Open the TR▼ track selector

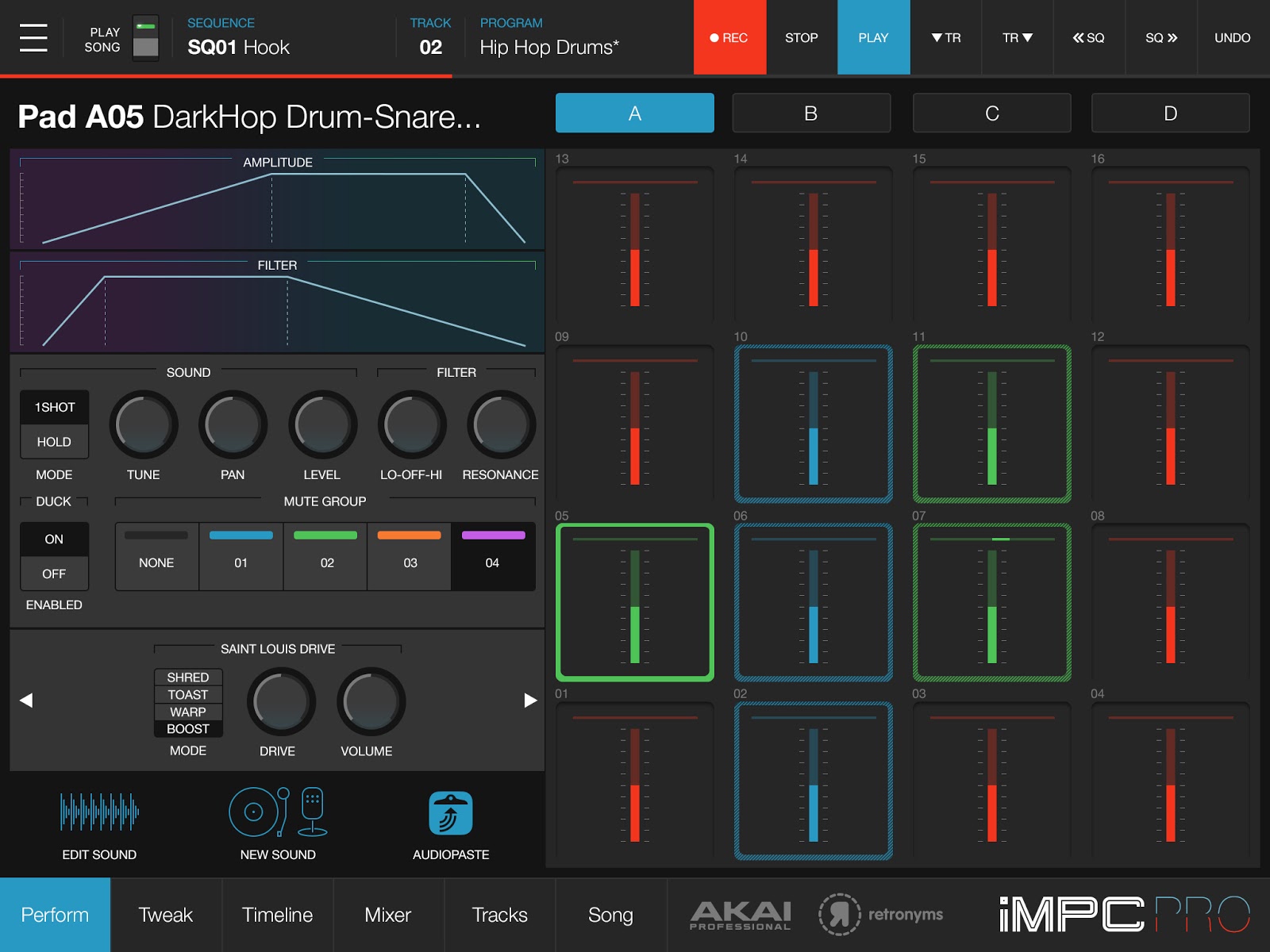pos(1017,37)
